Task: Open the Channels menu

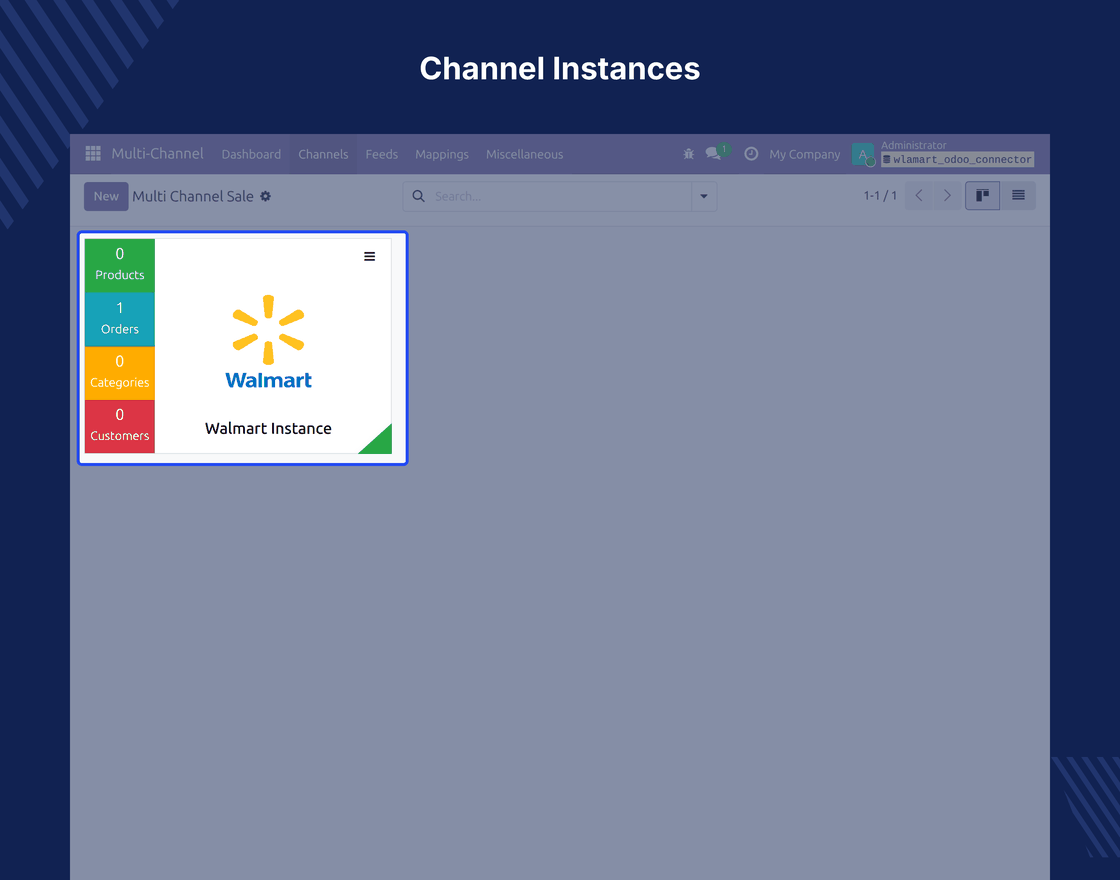Action: coord(323,154)
